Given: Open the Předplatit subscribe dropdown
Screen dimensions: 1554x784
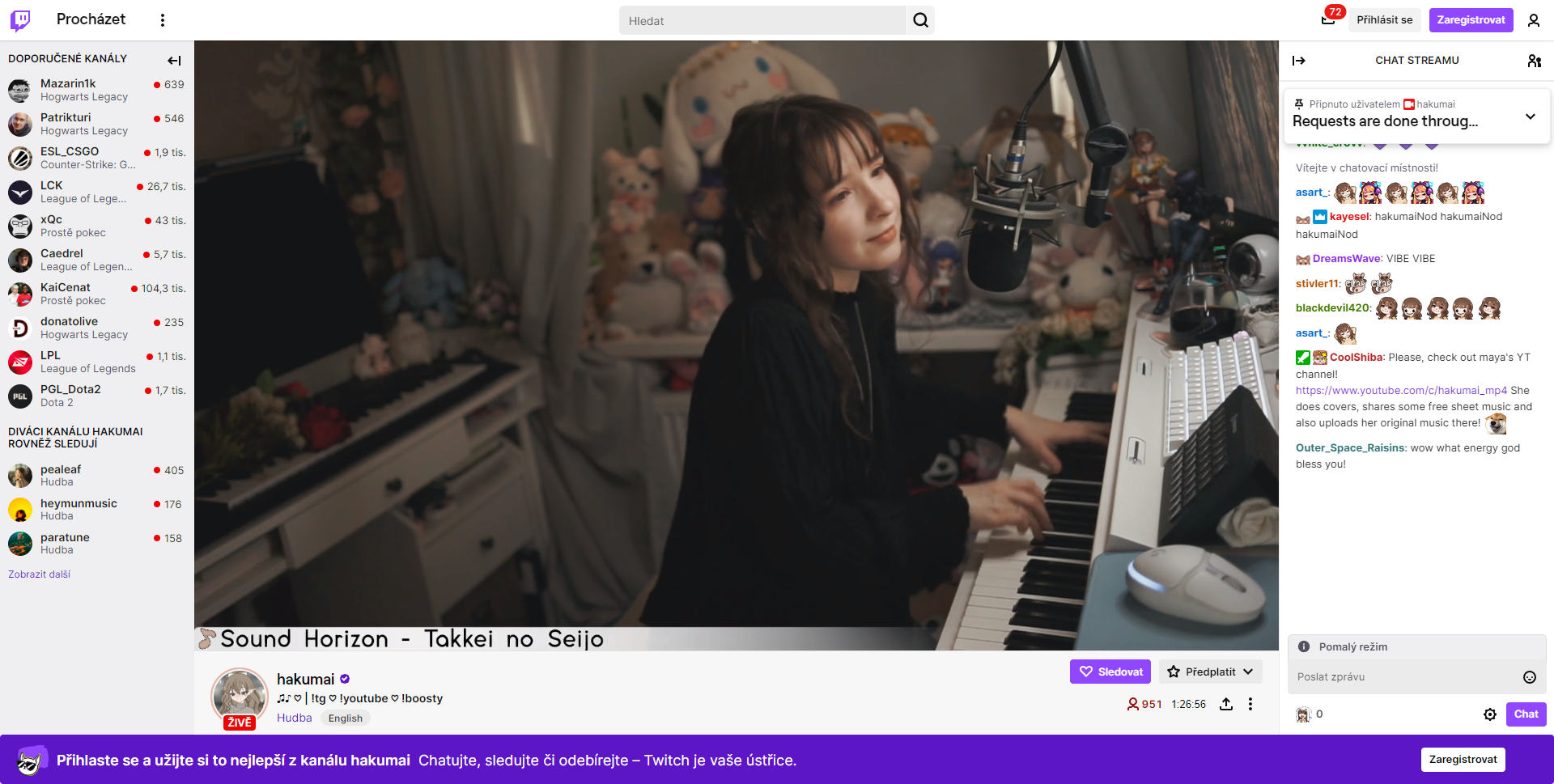Looking at the screenshot, I should (x=1210, y=672).
